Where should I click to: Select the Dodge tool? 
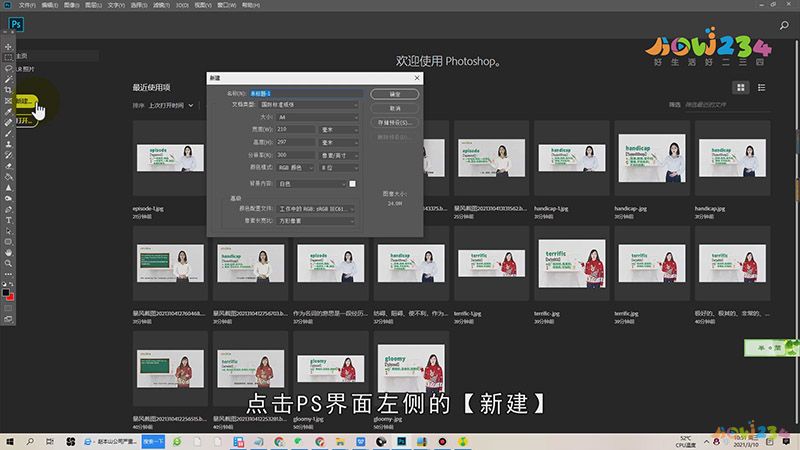pyautogui.click(x=8, y=198)
